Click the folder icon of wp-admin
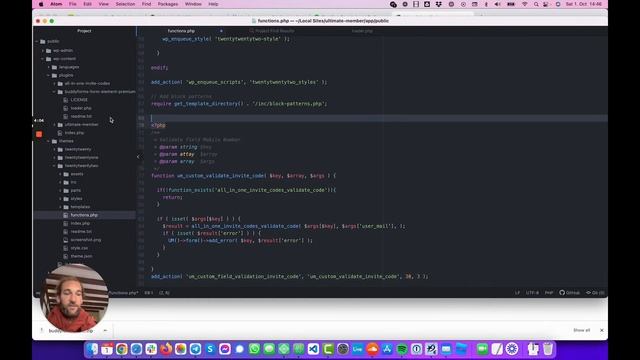 pyautogui.click(x=49, y=51)
